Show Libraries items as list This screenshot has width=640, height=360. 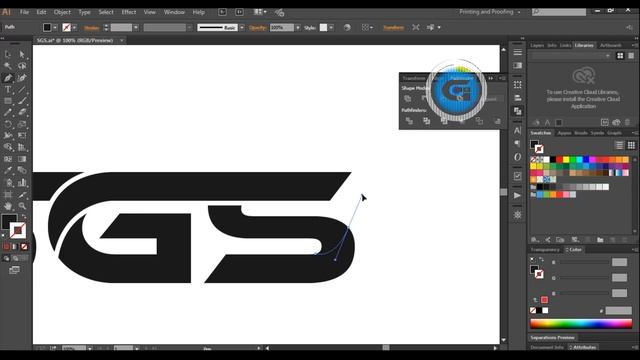click(x=631, y=56)
